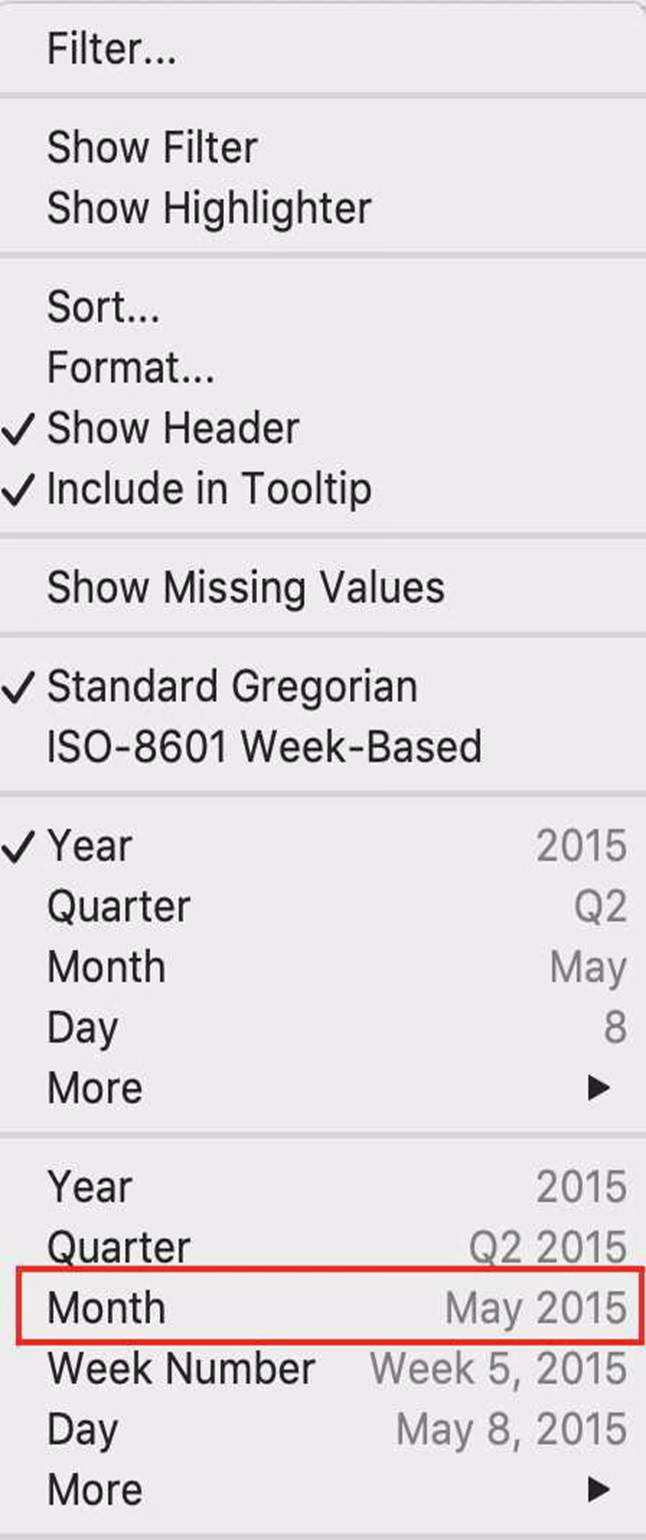
Task: Expand the More submenu below Day 8
Action: (x=95, y=1088)
